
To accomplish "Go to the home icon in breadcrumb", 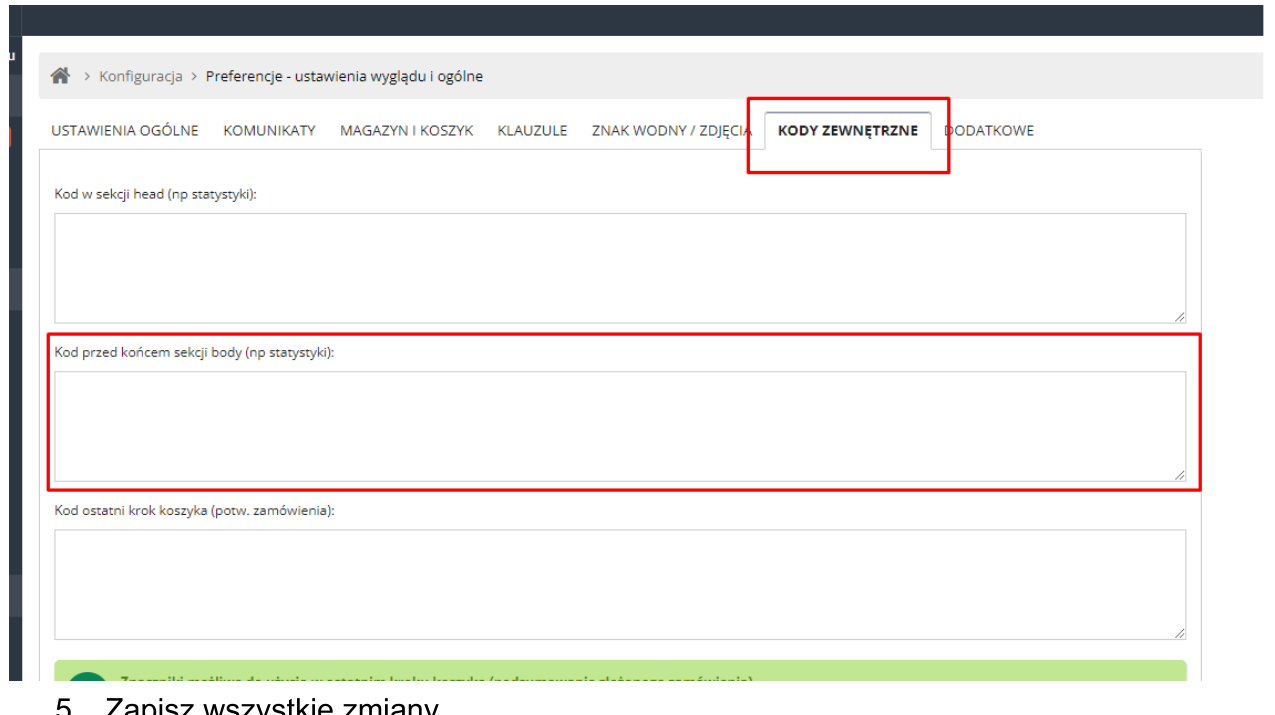I will tap(60, 76).
